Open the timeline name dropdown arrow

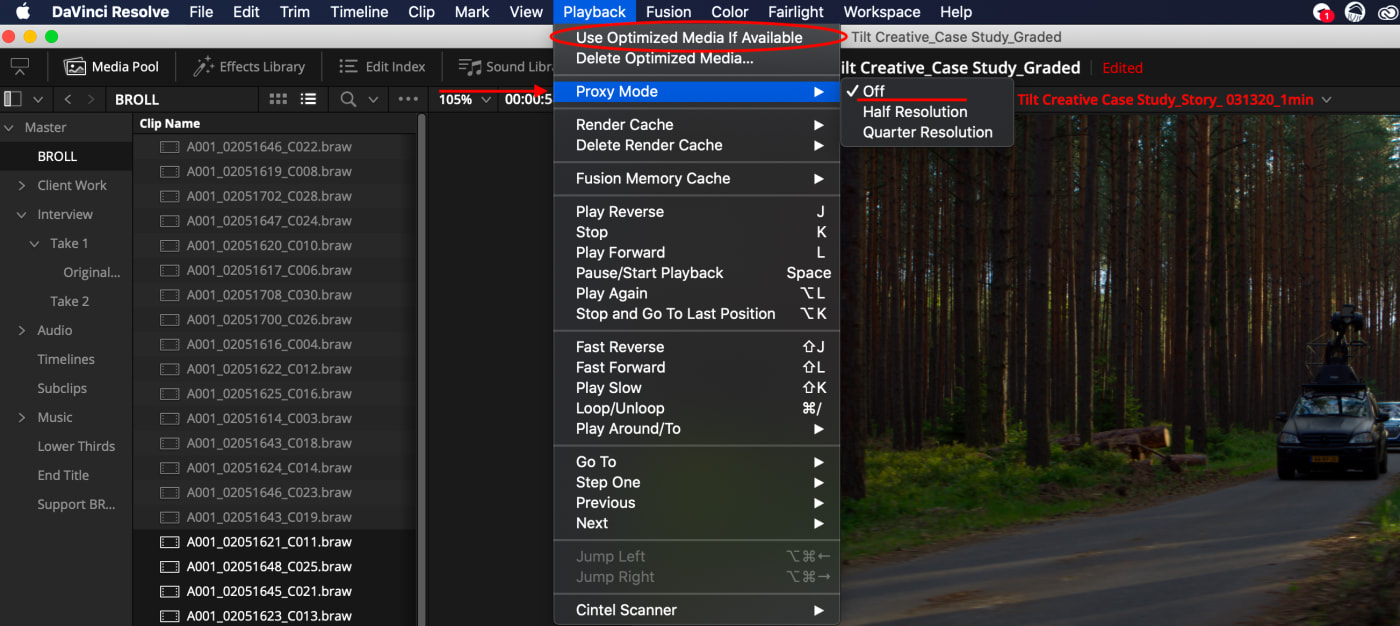point(1326,100)
